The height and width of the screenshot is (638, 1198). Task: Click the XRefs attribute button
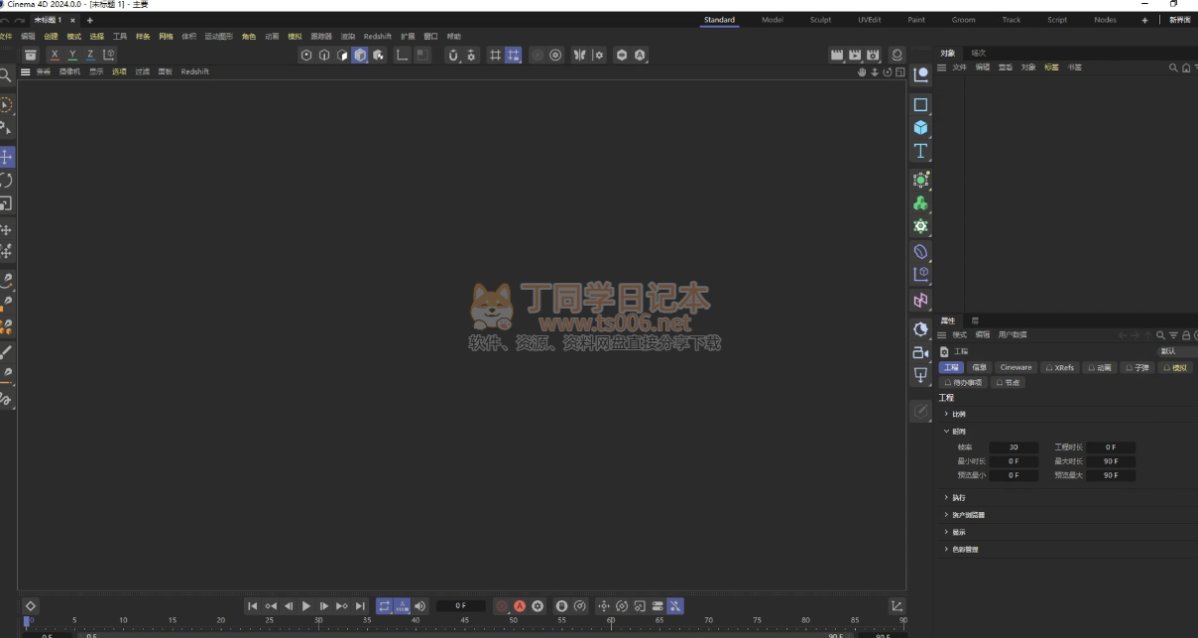point(1060,368)
